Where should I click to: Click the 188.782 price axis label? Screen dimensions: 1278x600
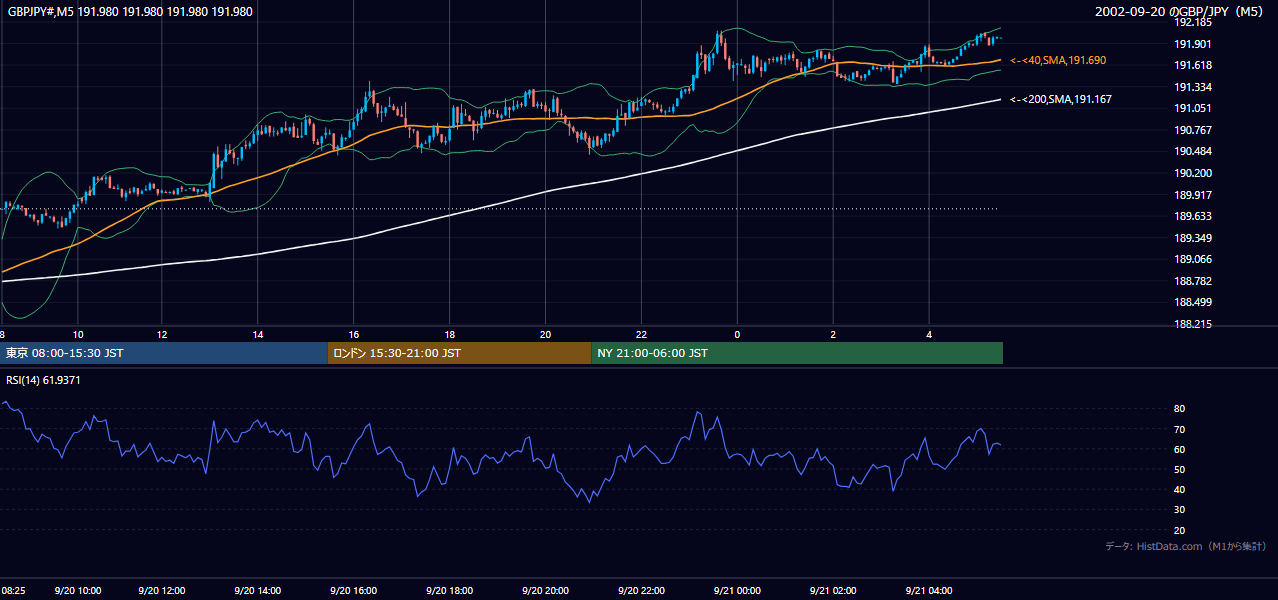coord(1192,281)
